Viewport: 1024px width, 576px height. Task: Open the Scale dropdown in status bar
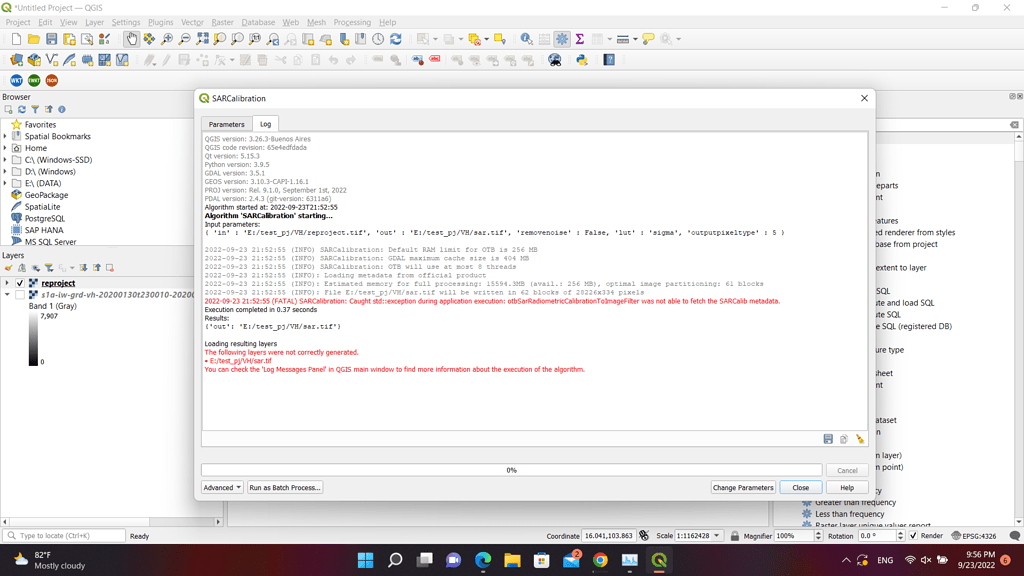click(x=716, y=536)
